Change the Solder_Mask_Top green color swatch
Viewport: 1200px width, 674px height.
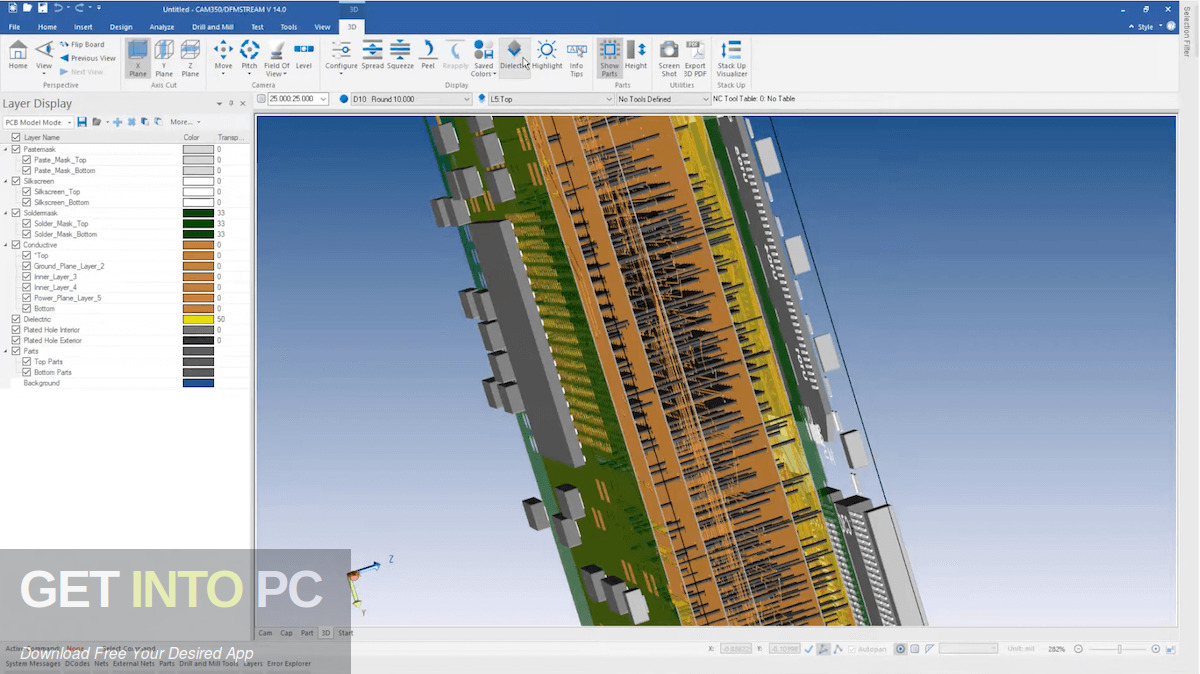[198, 224]
